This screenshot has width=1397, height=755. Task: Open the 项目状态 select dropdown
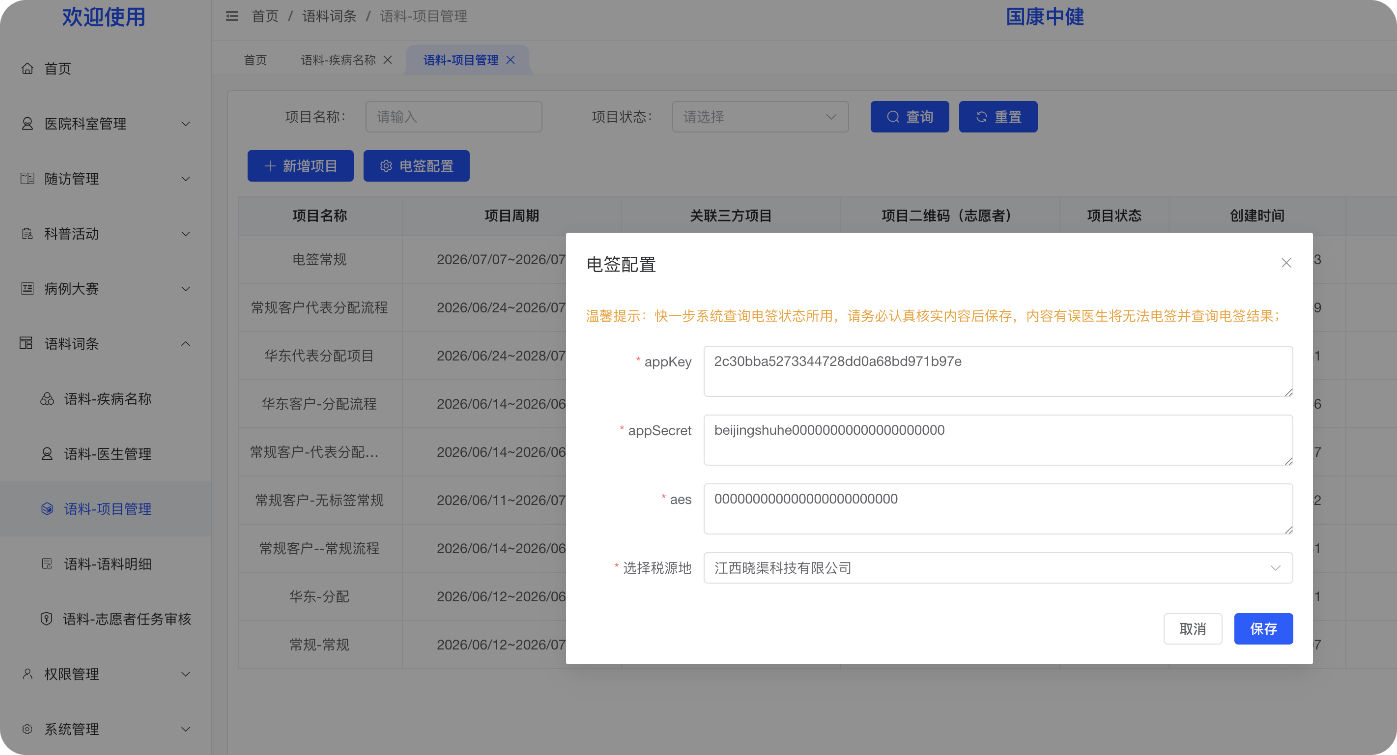pos(760,117)
